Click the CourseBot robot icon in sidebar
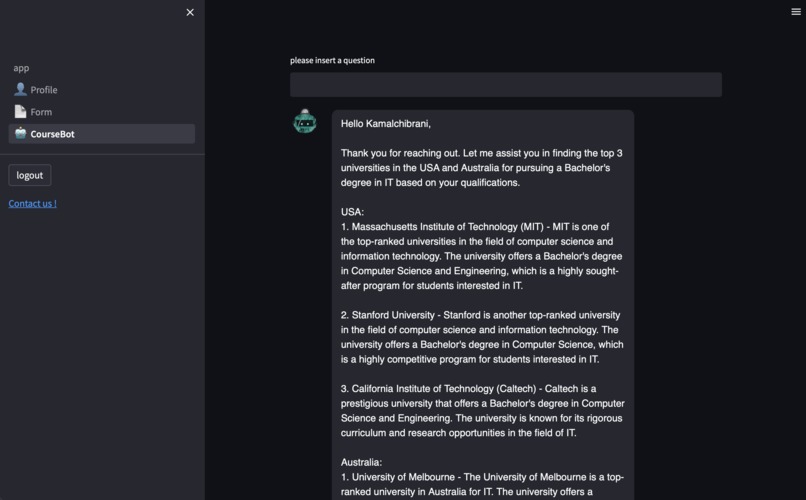 coord(21,134)
